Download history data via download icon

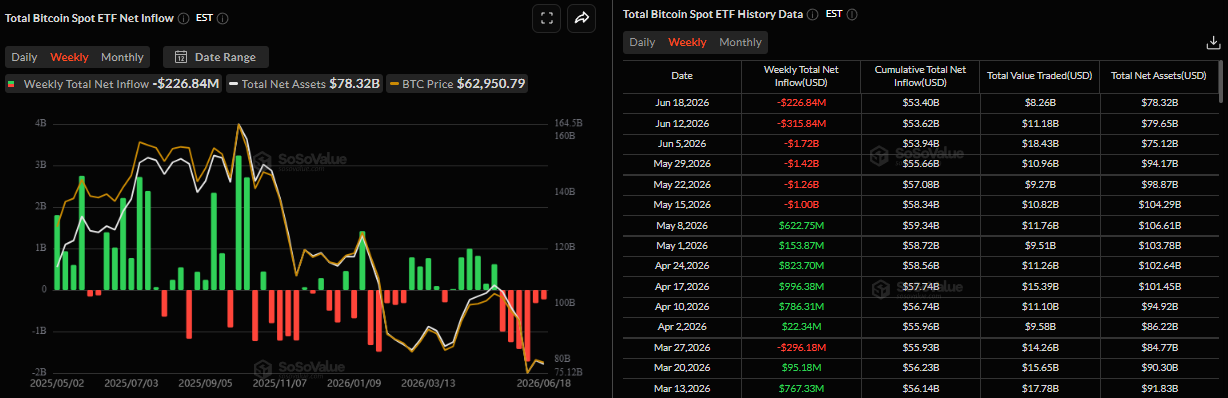coord(1213,43)
